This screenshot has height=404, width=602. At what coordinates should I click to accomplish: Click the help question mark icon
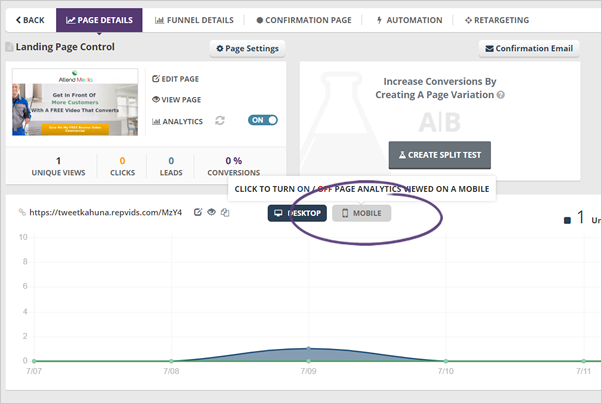pos(500,95)
